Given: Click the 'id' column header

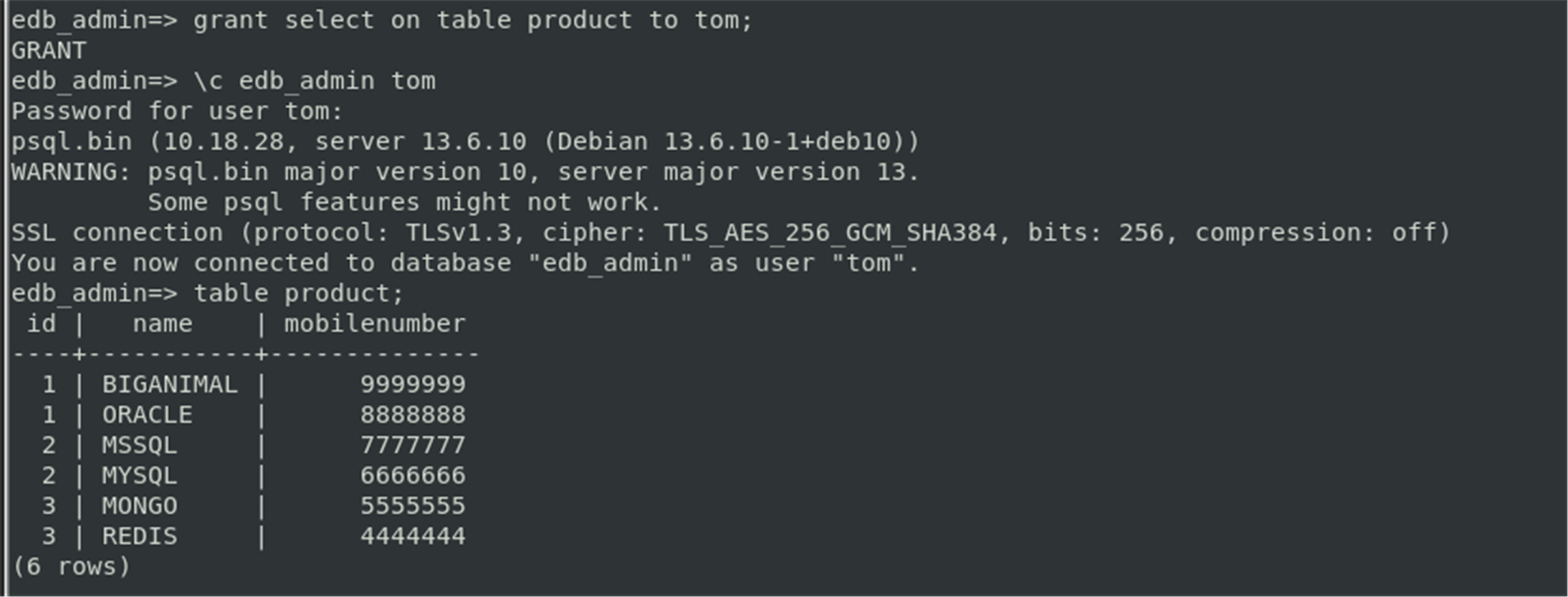Looking at the screenshot, I should click(x=42, y=324).
